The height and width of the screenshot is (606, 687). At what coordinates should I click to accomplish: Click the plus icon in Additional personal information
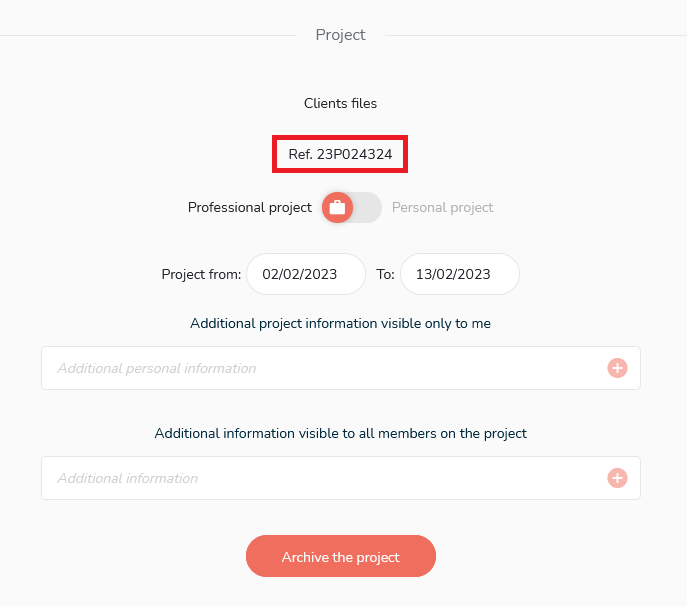click(x=617, y=368)
